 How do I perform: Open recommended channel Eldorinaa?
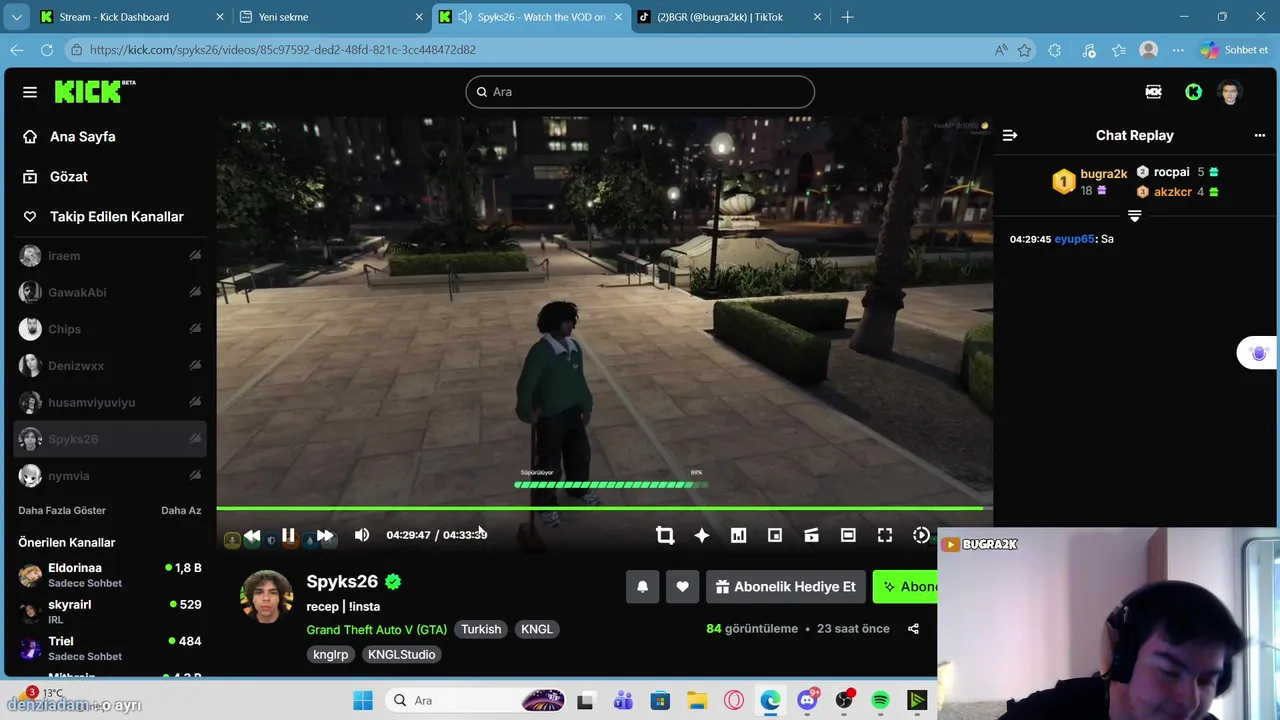click(x=110, y=575)
